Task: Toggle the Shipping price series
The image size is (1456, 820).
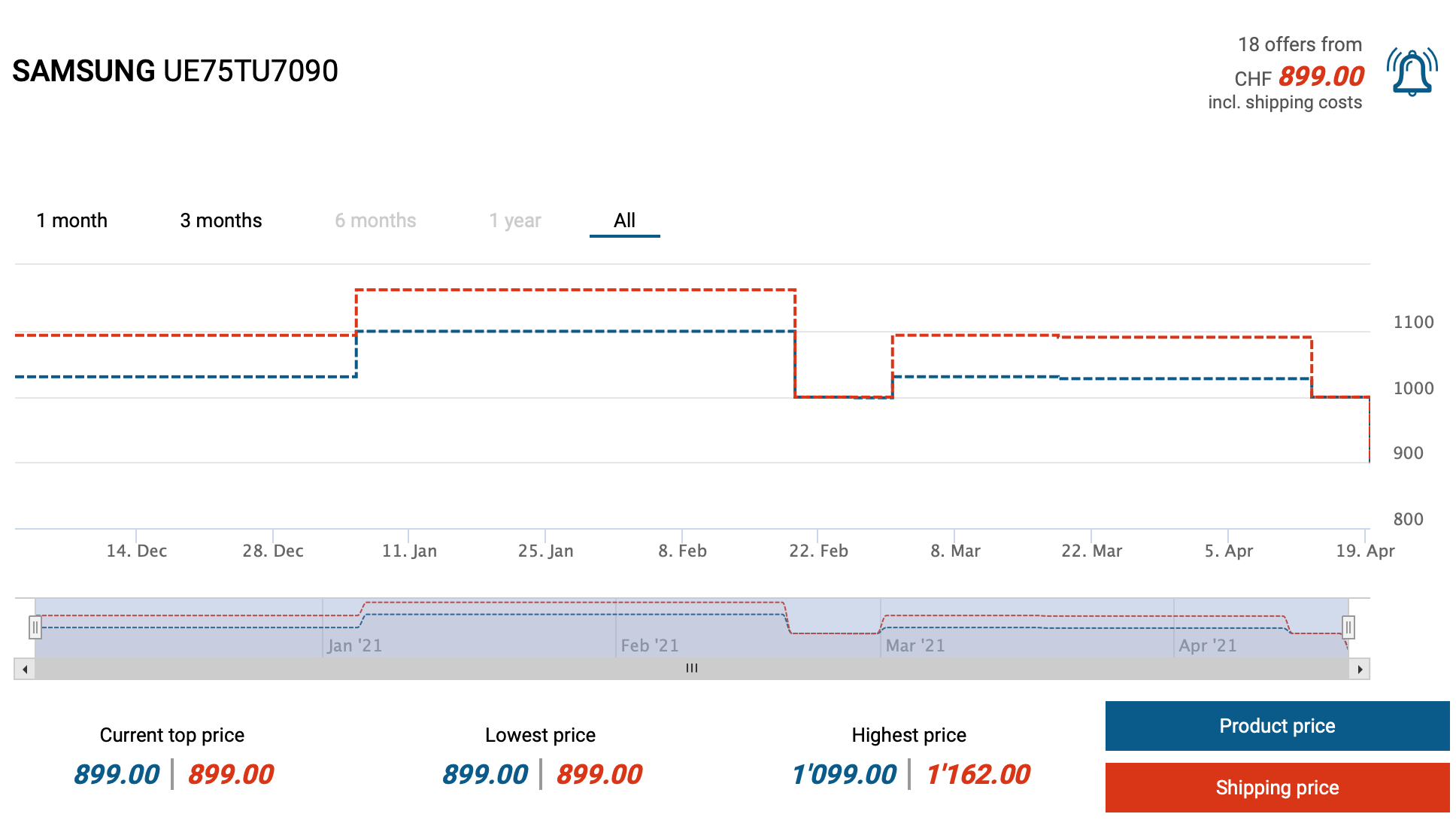Action: (x=1277, y=788)
